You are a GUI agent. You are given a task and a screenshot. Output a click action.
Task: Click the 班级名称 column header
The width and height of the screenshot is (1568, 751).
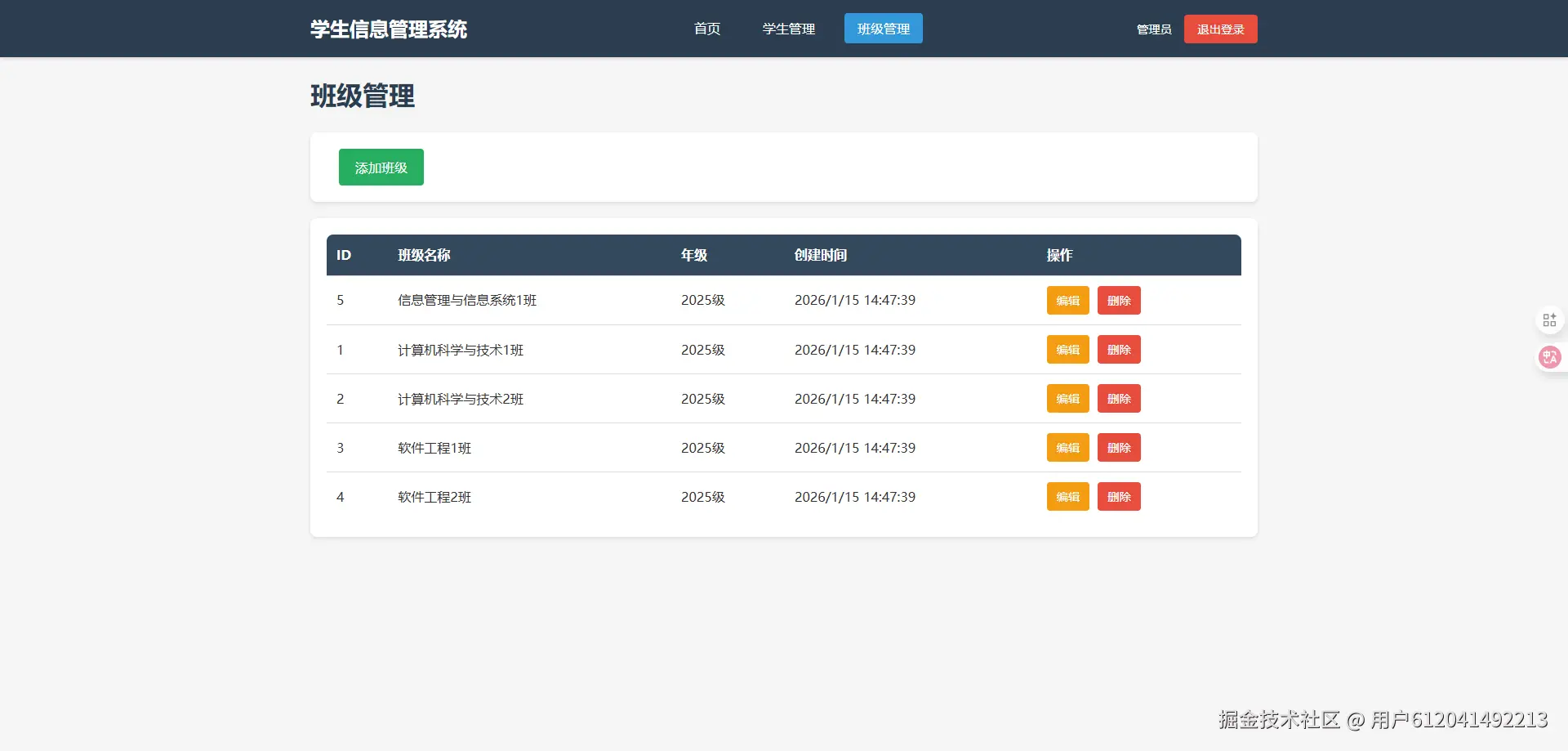click(x=424, y=255)
